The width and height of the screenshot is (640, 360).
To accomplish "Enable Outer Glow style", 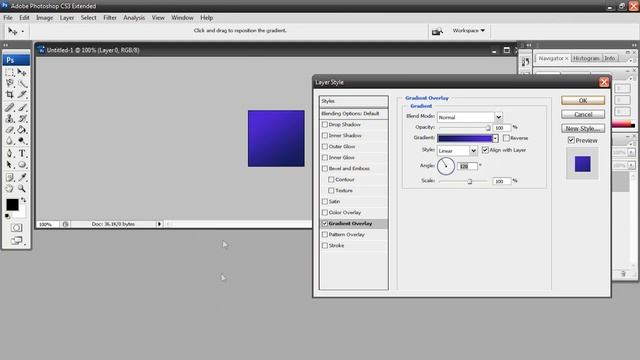I will (x=325, y=147).
